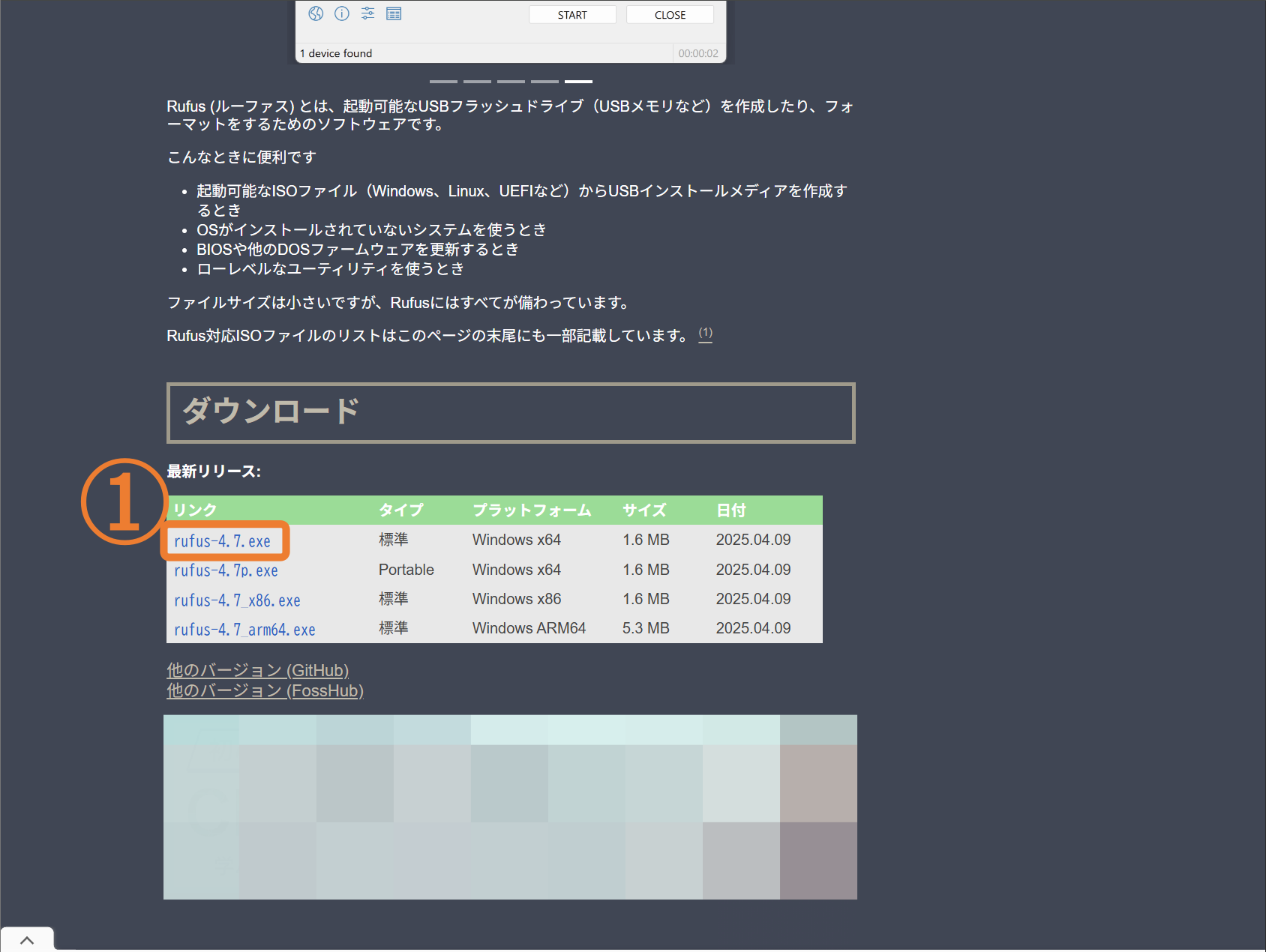This screenshot has height=952, width=1266.
Task: Select the first slideshow indicator dash
Action: (443, 81)
